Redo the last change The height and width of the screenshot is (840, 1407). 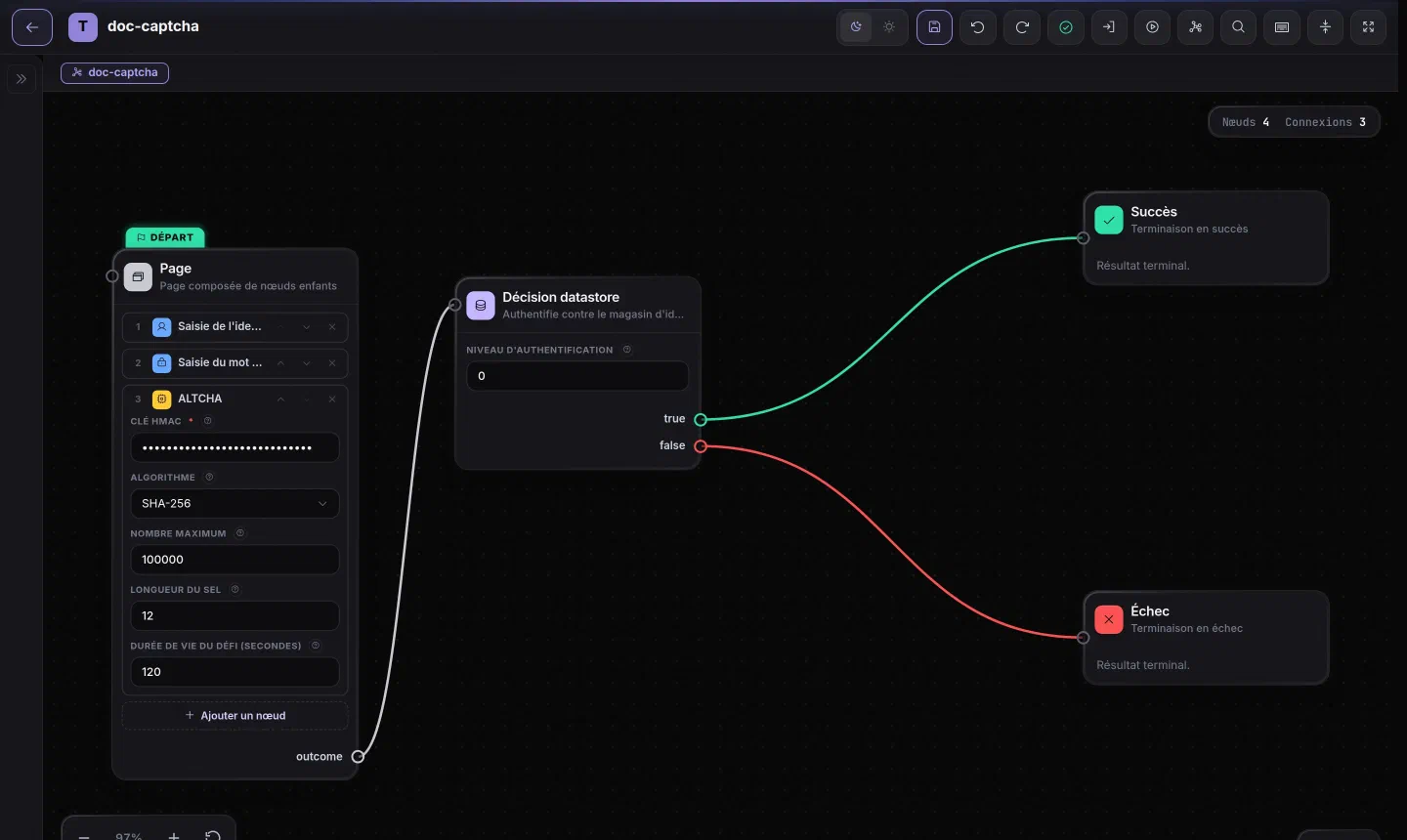coord(1022,27)
